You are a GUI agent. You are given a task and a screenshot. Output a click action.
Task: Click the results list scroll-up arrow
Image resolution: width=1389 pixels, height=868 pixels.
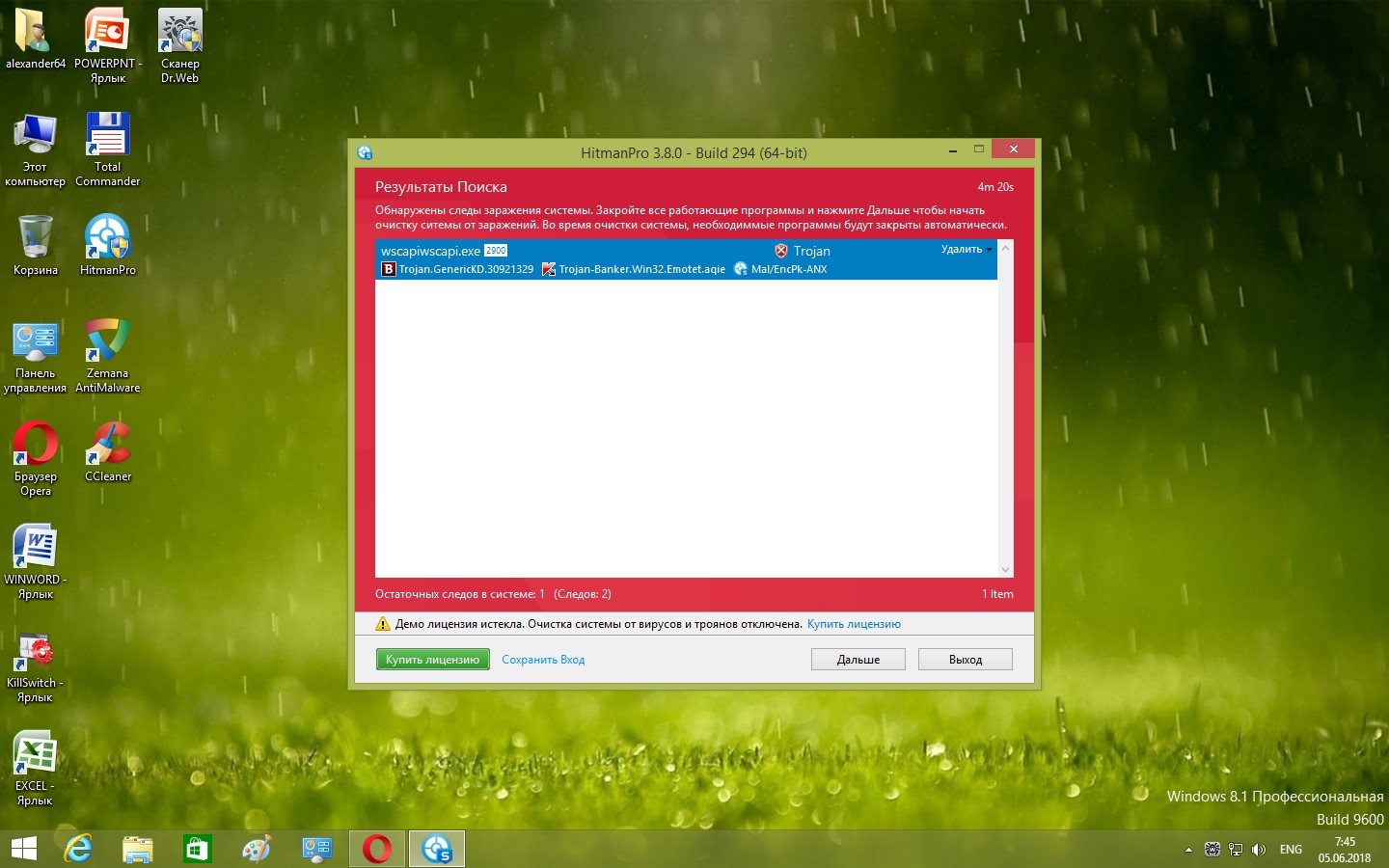[x=1006, y=248]
